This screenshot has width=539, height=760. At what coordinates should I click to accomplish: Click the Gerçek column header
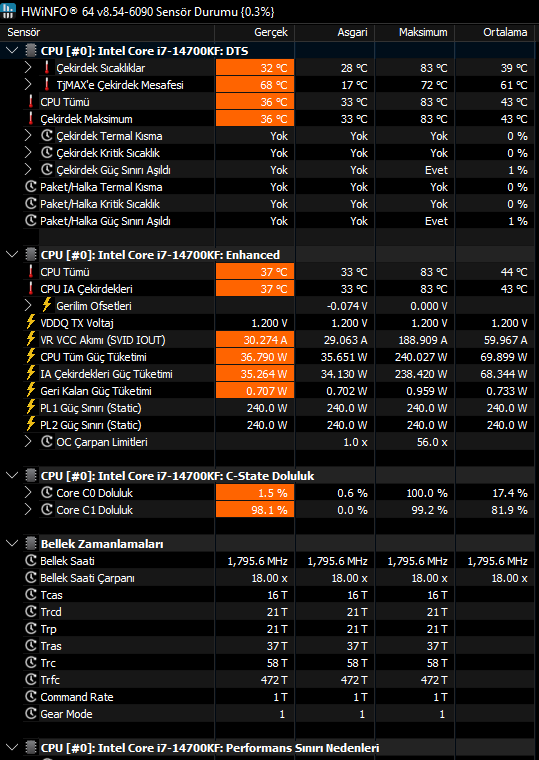(254, 32)
